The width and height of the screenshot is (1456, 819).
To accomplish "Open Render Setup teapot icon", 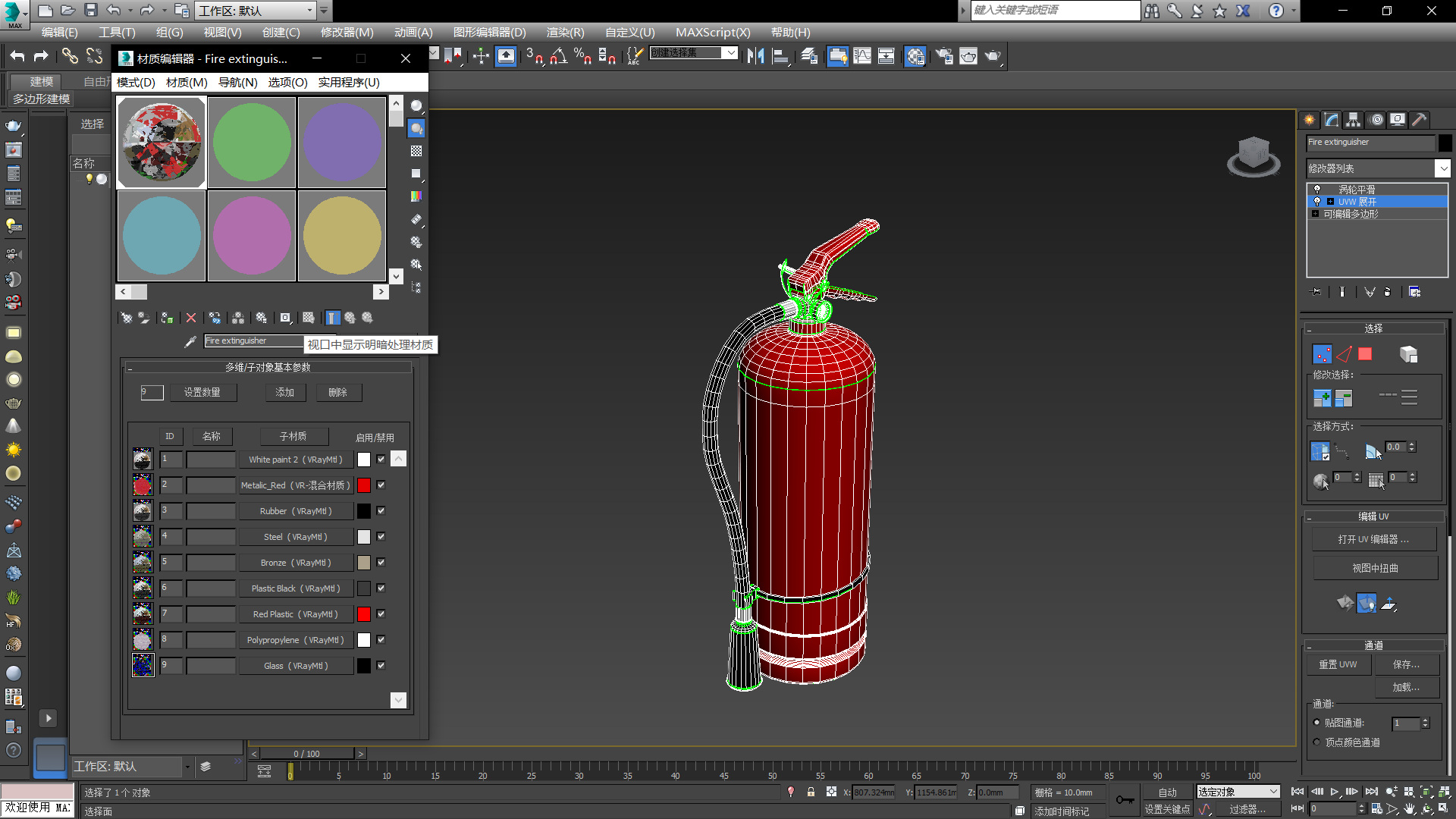I will pos(943,56).
